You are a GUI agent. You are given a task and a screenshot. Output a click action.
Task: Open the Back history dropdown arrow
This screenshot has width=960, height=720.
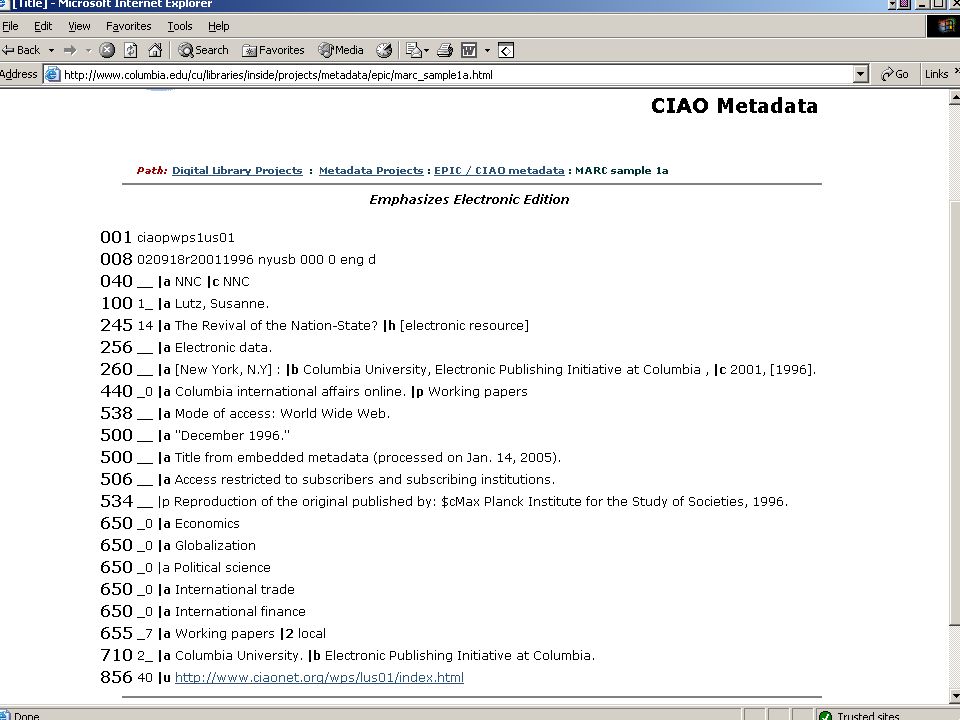pyautogui.click(x=51, y=50)
